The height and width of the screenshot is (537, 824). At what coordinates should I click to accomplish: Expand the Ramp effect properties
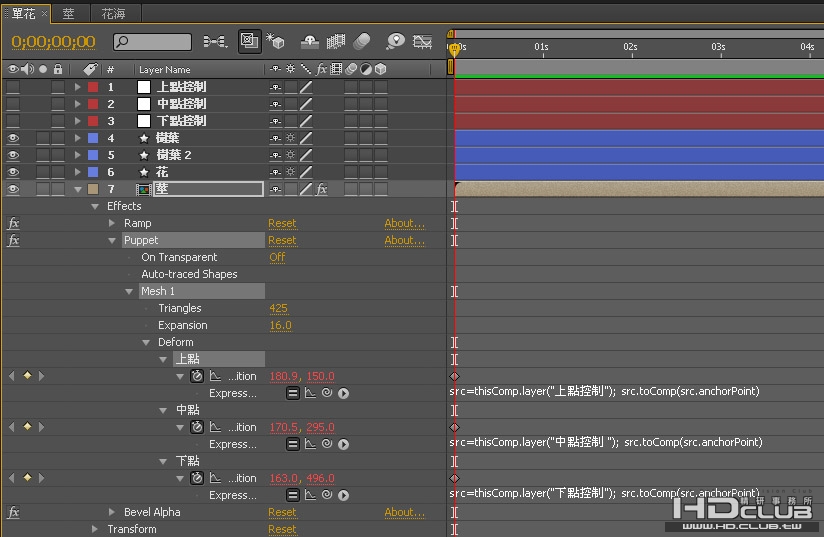(112, 223)
